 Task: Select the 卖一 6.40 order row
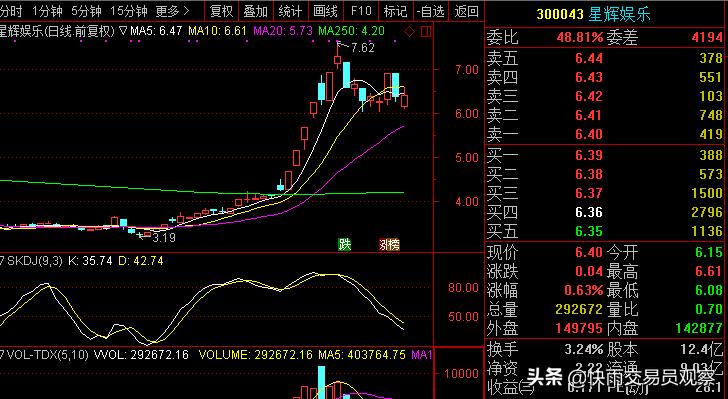click(605, 134)
